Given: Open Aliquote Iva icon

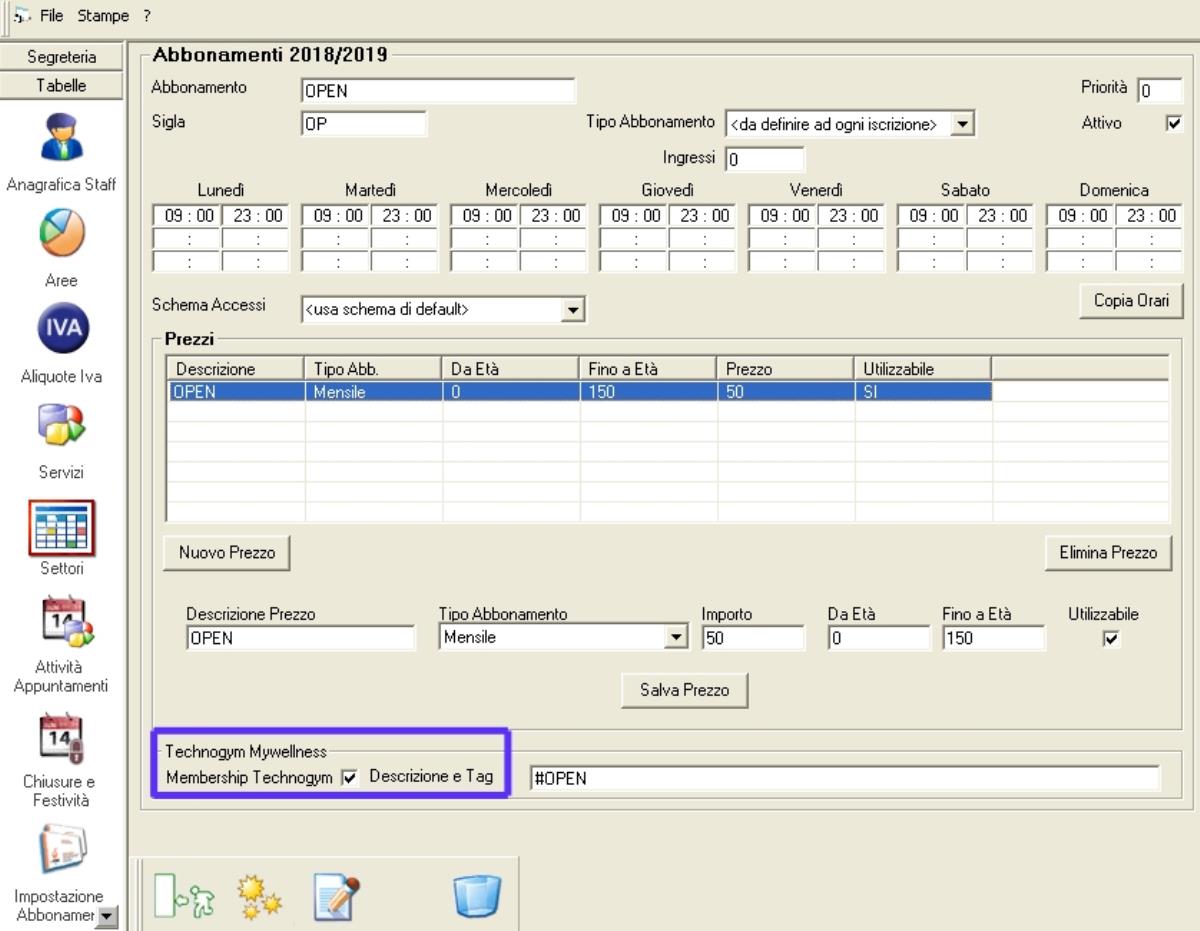Looking at the screenshot, I should (62, 329).
